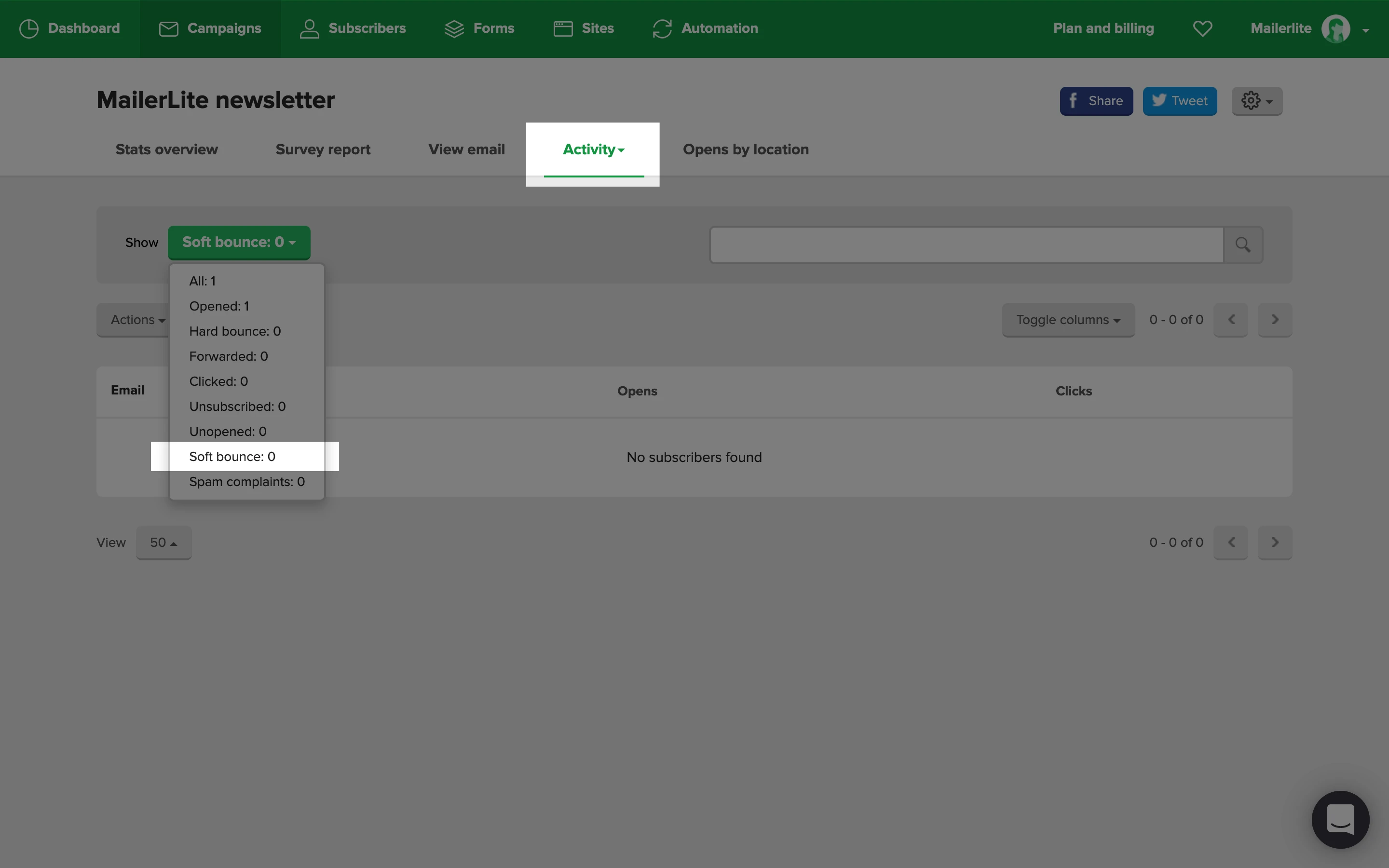Screen dimensions: 1389x868
Task: Open the chat support widget
Action: [1340, 819]
